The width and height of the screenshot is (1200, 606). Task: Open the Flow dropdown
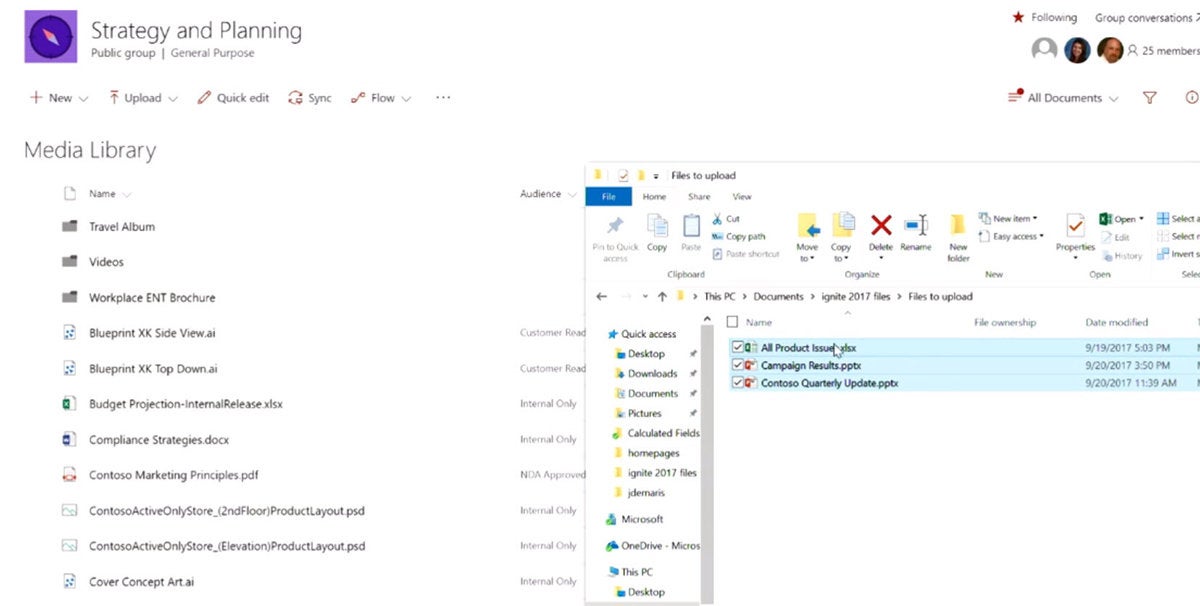click(380, 98)
